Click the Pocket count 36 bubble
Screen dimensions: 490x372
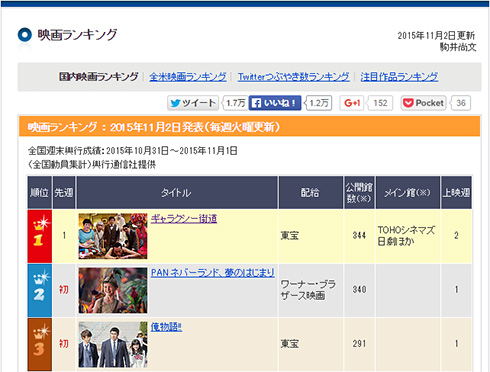tap(461, 103)
